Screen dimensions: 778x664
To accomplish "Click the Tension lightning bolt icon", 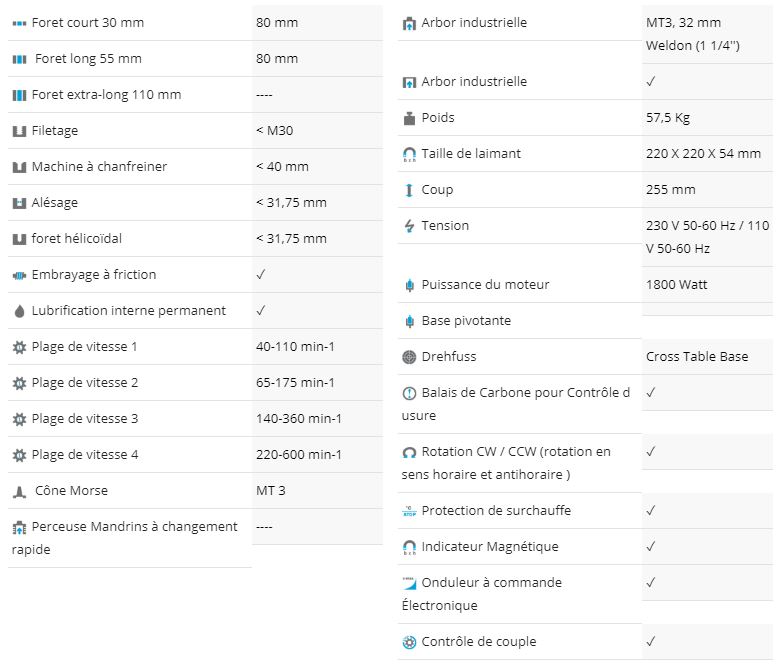I will click(x=409, y=226).
